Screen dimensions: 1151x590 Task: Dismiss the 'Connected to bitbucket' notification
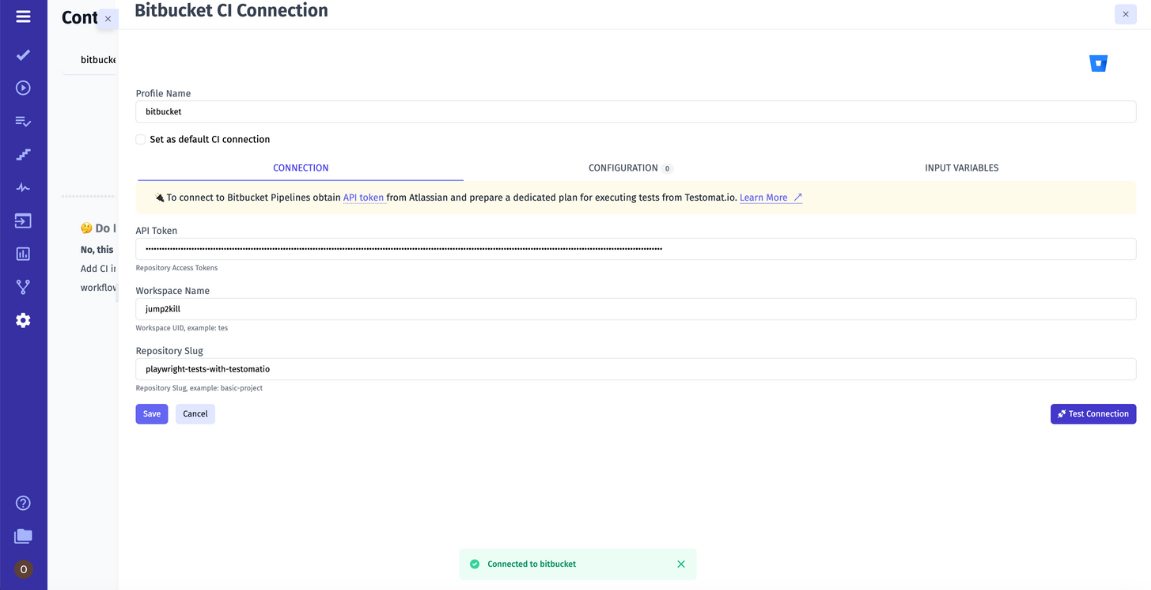[x=681, y=564]
